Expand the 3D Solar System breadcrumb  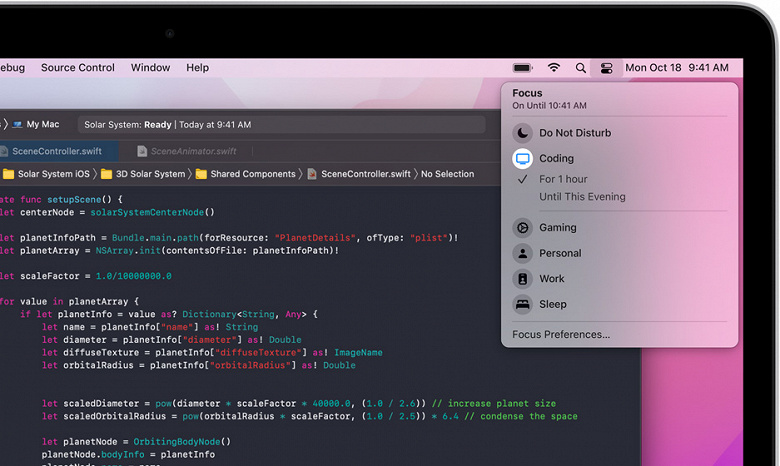[143, 174]
